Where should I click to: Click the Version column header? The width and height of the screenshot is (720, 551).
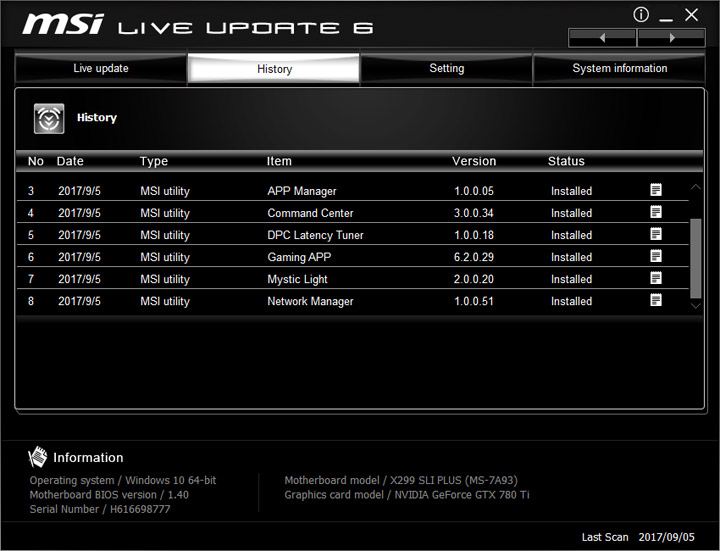tap(474, 161)
